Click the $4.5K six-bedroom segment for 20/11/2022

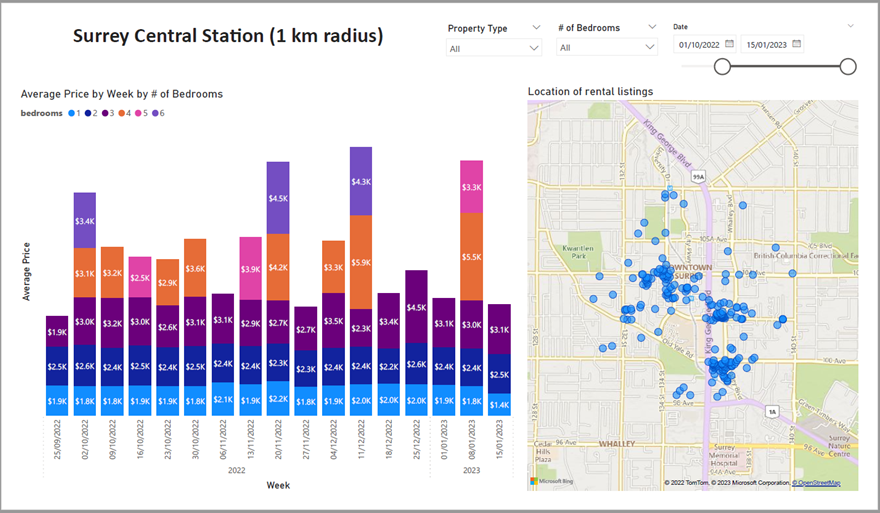278,198
